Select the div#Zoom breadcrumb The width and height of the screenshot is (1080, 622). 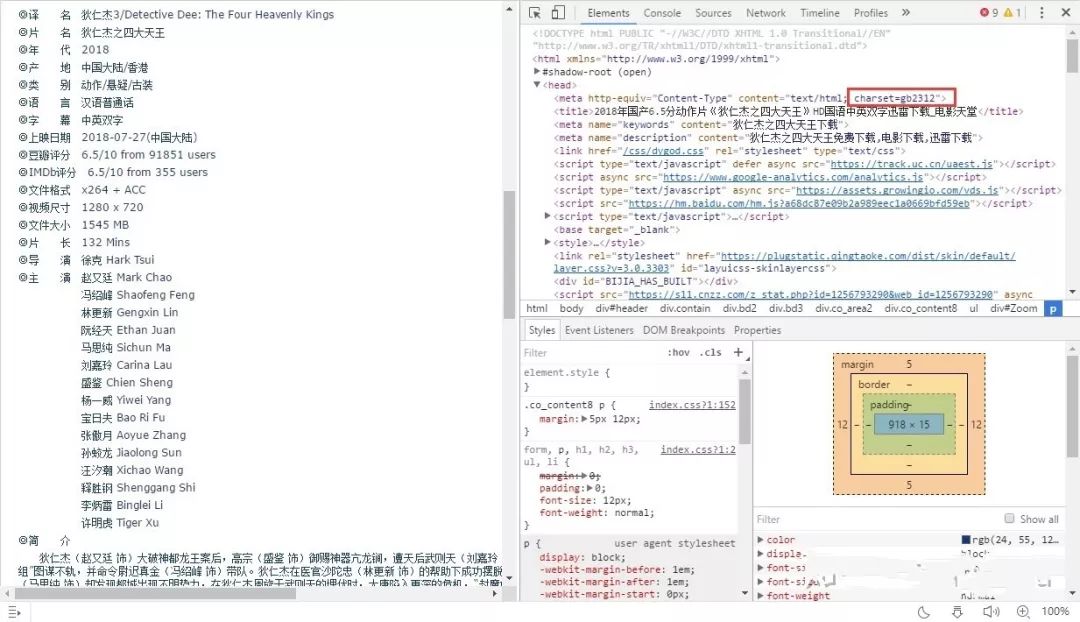pyautogui.click(x=1013, y=309)
